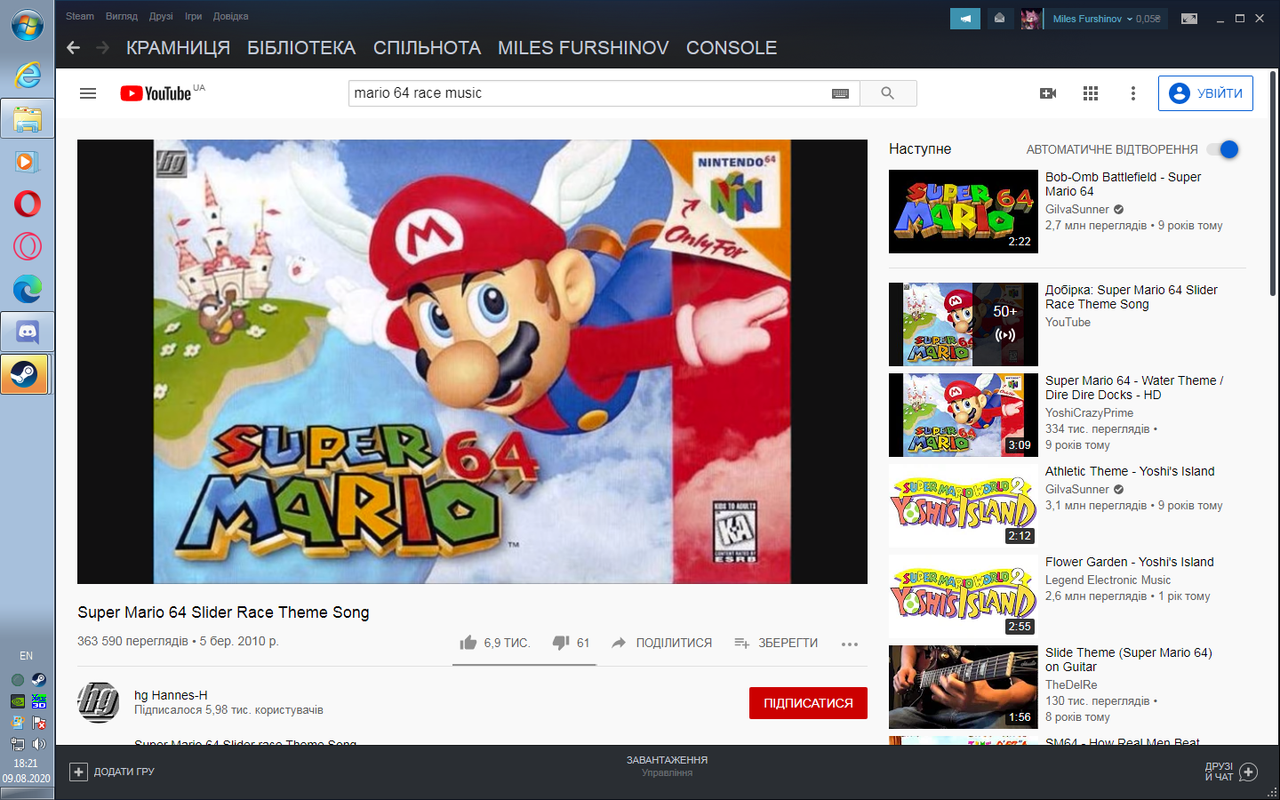Open Dire Dire Docks video thumbnail
This screenshot has height=800, width=1280.
963,415
